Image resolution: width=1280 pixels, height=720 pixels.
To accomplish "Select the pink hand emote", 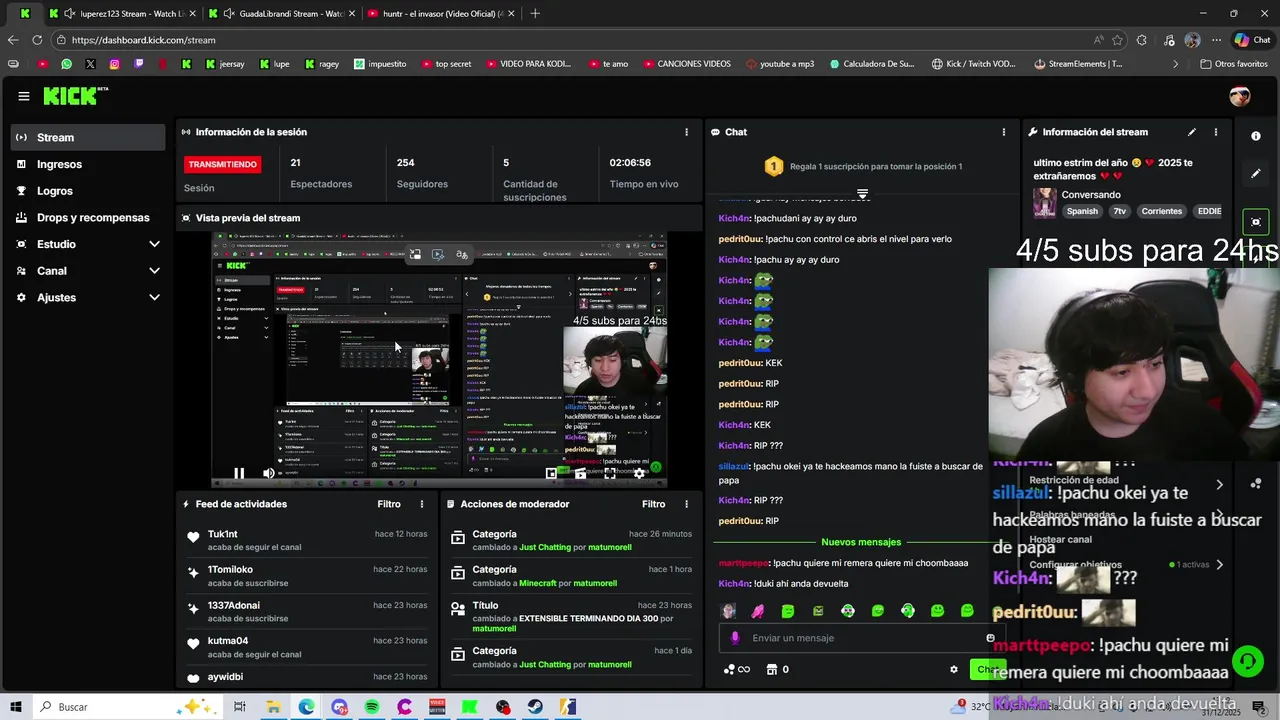I will point(758,611).
